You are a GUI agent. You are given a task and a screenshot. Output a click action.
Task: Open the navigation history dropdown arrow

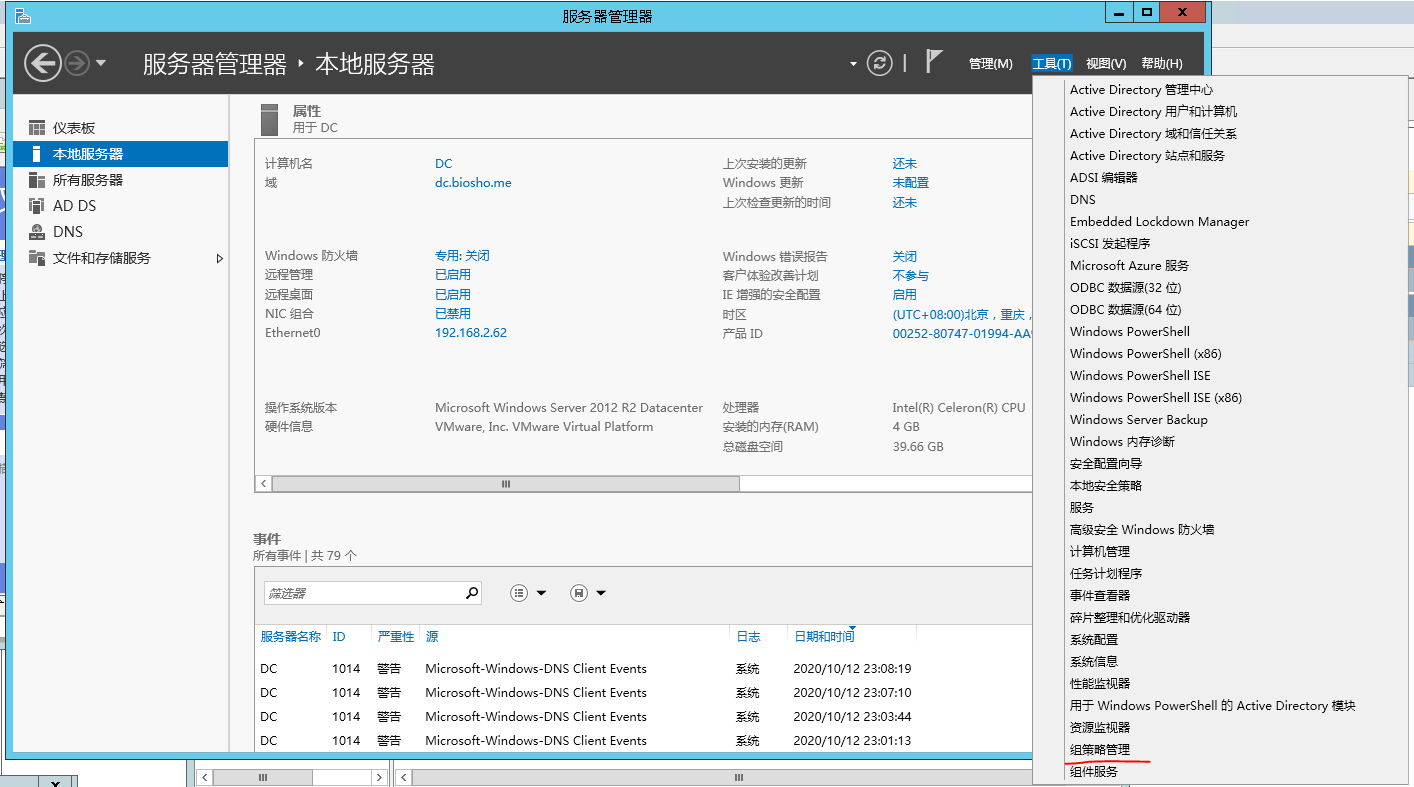(101, 64)
